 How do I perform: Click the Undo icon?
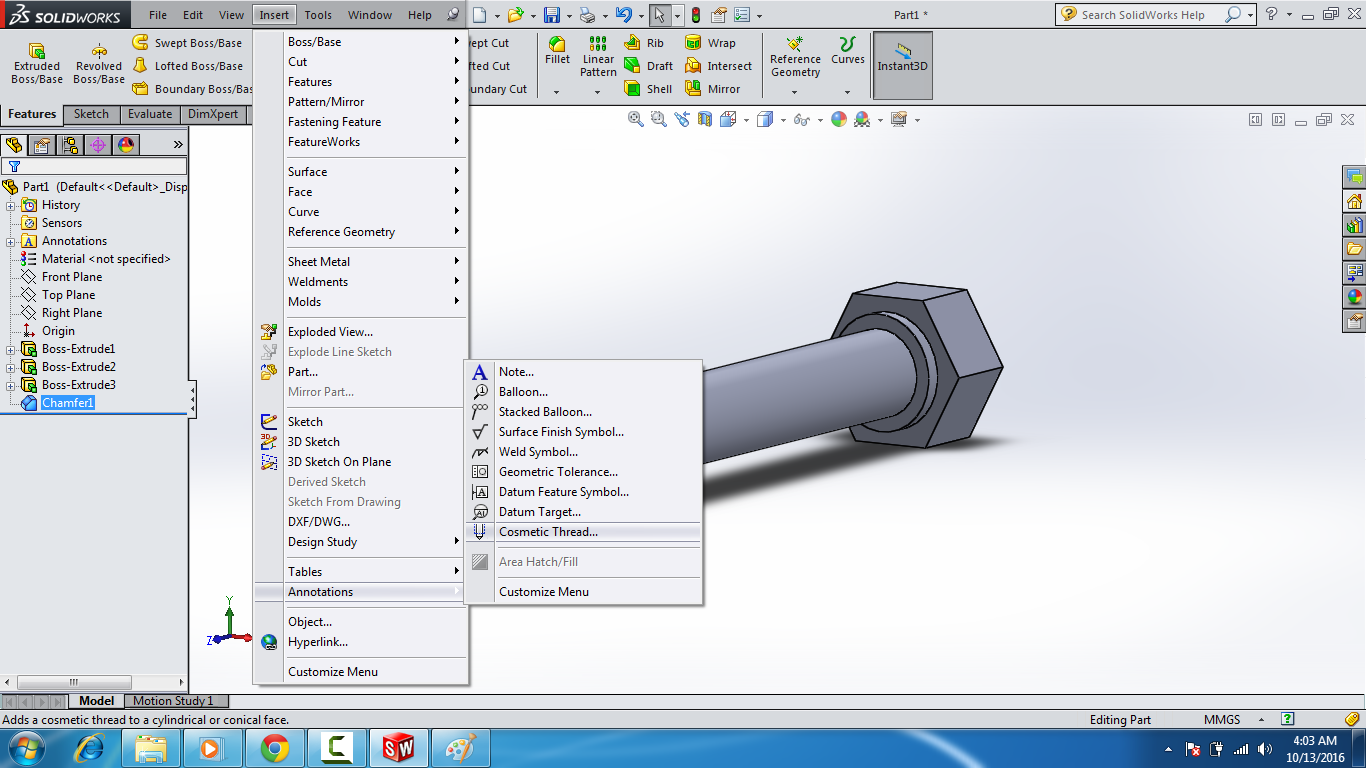[x=624, y=15]
